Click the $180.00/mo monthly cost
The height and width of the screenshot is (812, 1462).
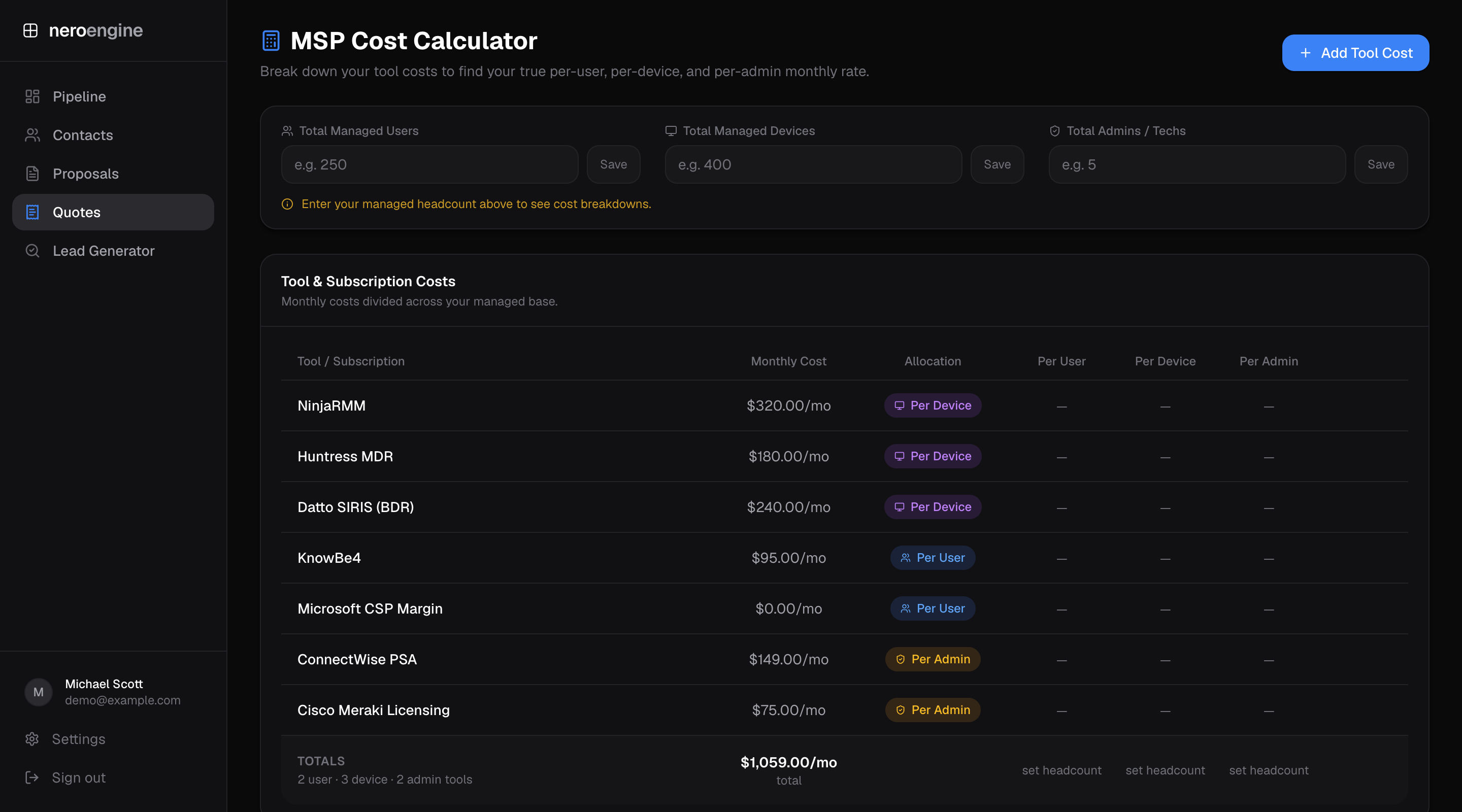pyautogui.click(x=788, y=456)
